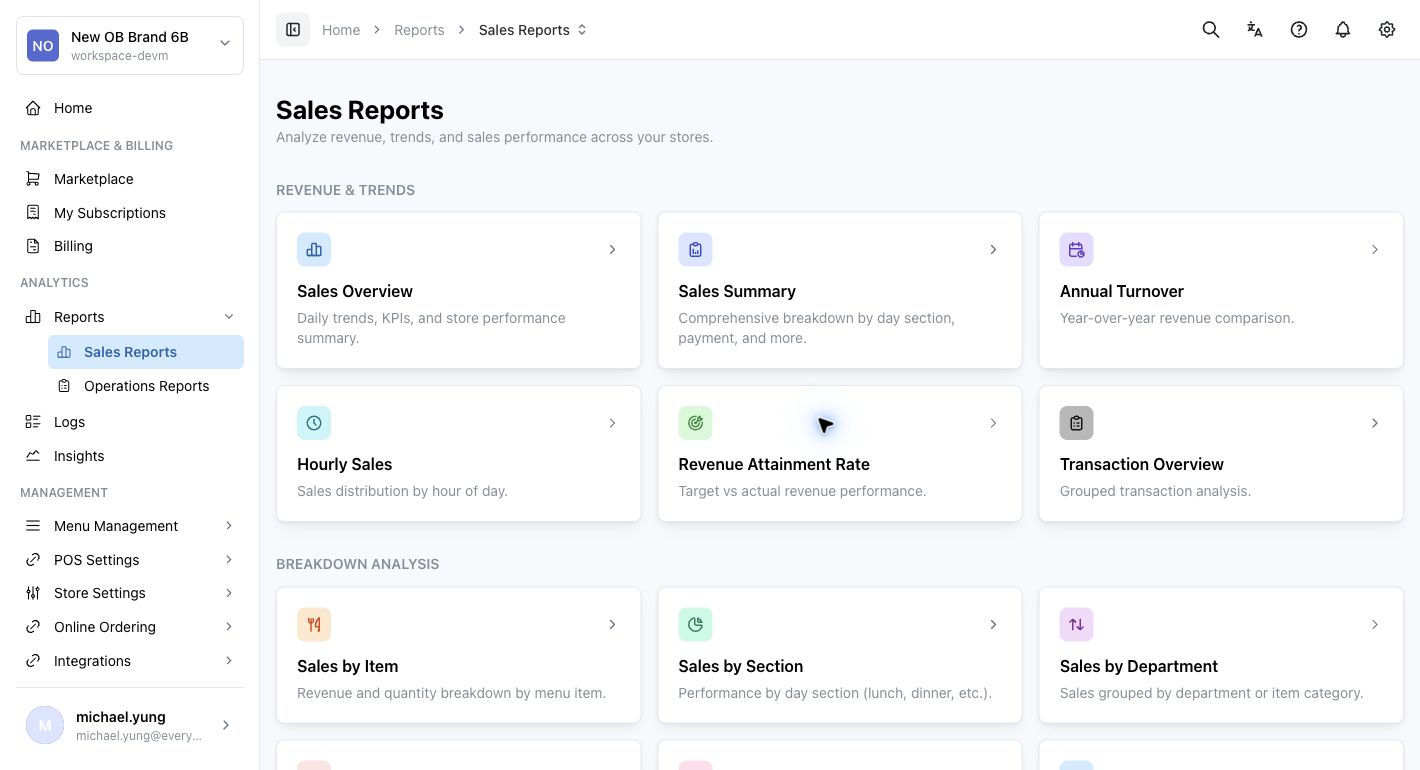Open the Transaction Overview card arrow
This screenshot has height=770, width=1420.
pyautogui.click(x=1375, y=423)
